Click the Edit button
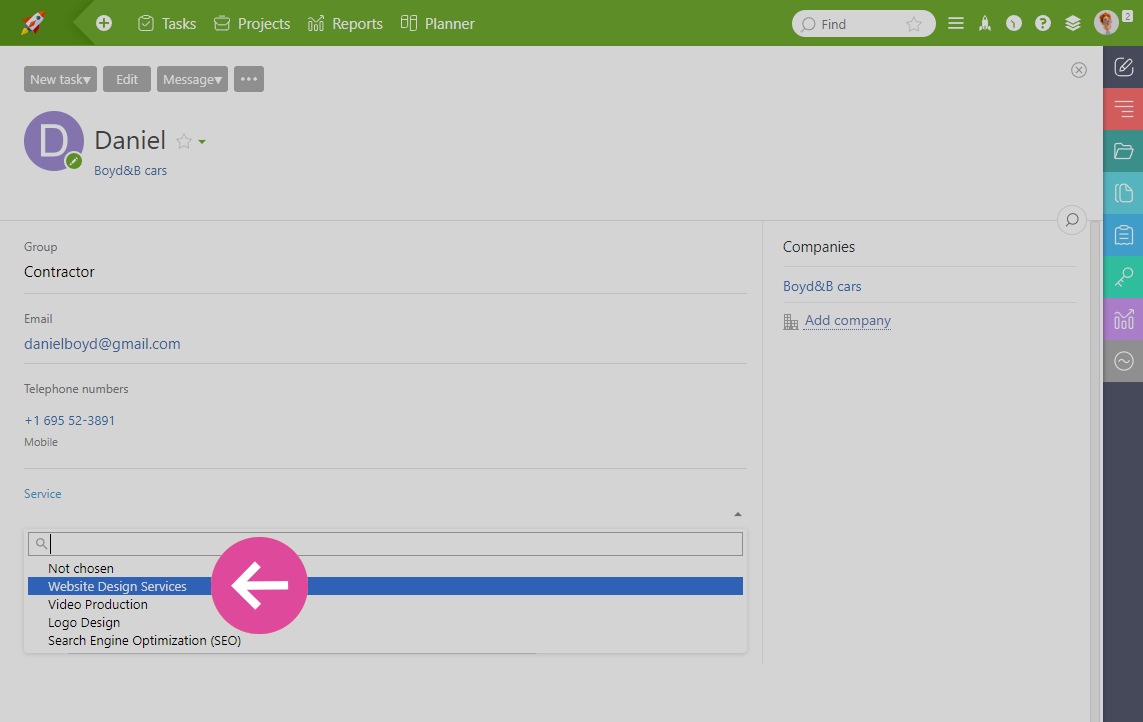The width and height of the screenshot is (1143, 722). tap(127, 79)
